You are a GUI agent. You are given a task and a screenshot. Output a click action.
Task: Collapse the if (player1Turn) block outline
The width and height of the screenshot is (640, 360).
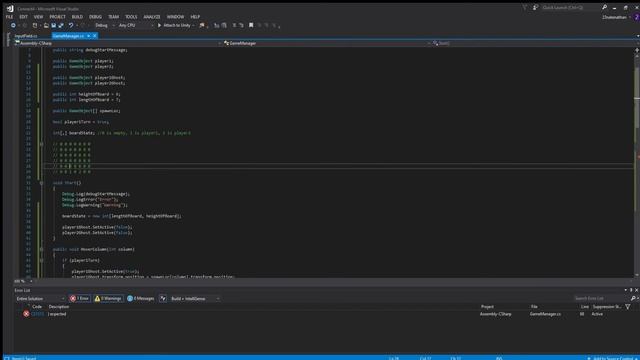pos(42,260)
